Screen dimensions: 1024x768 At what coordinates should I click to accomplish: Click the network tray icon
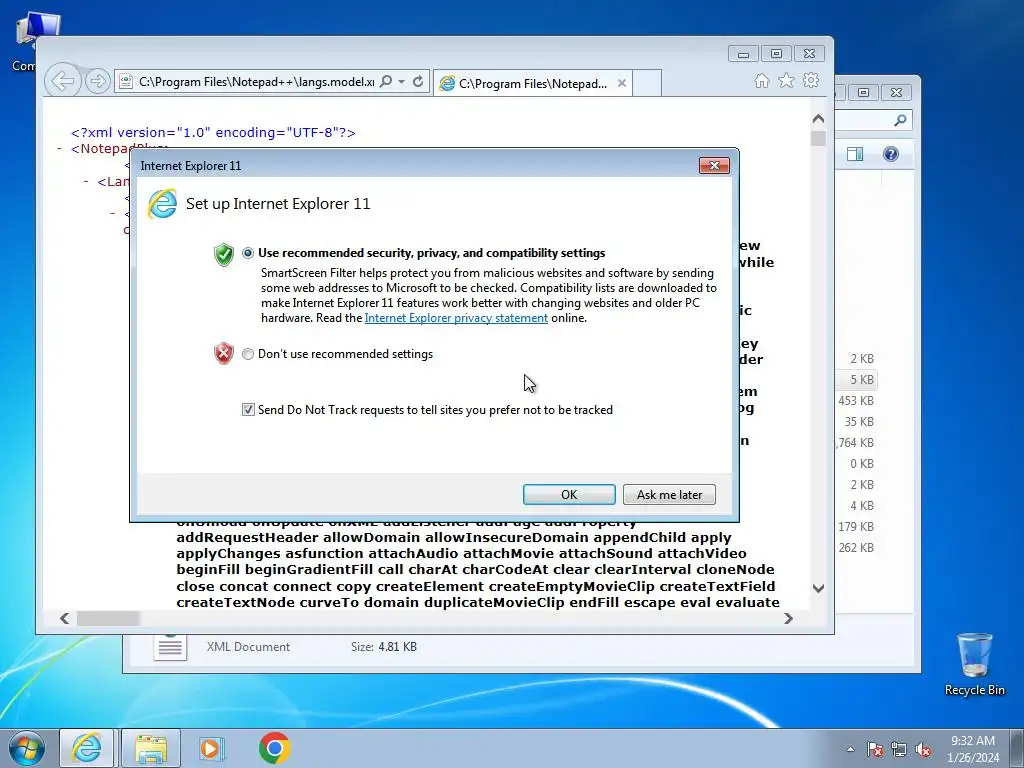(899, 749)
